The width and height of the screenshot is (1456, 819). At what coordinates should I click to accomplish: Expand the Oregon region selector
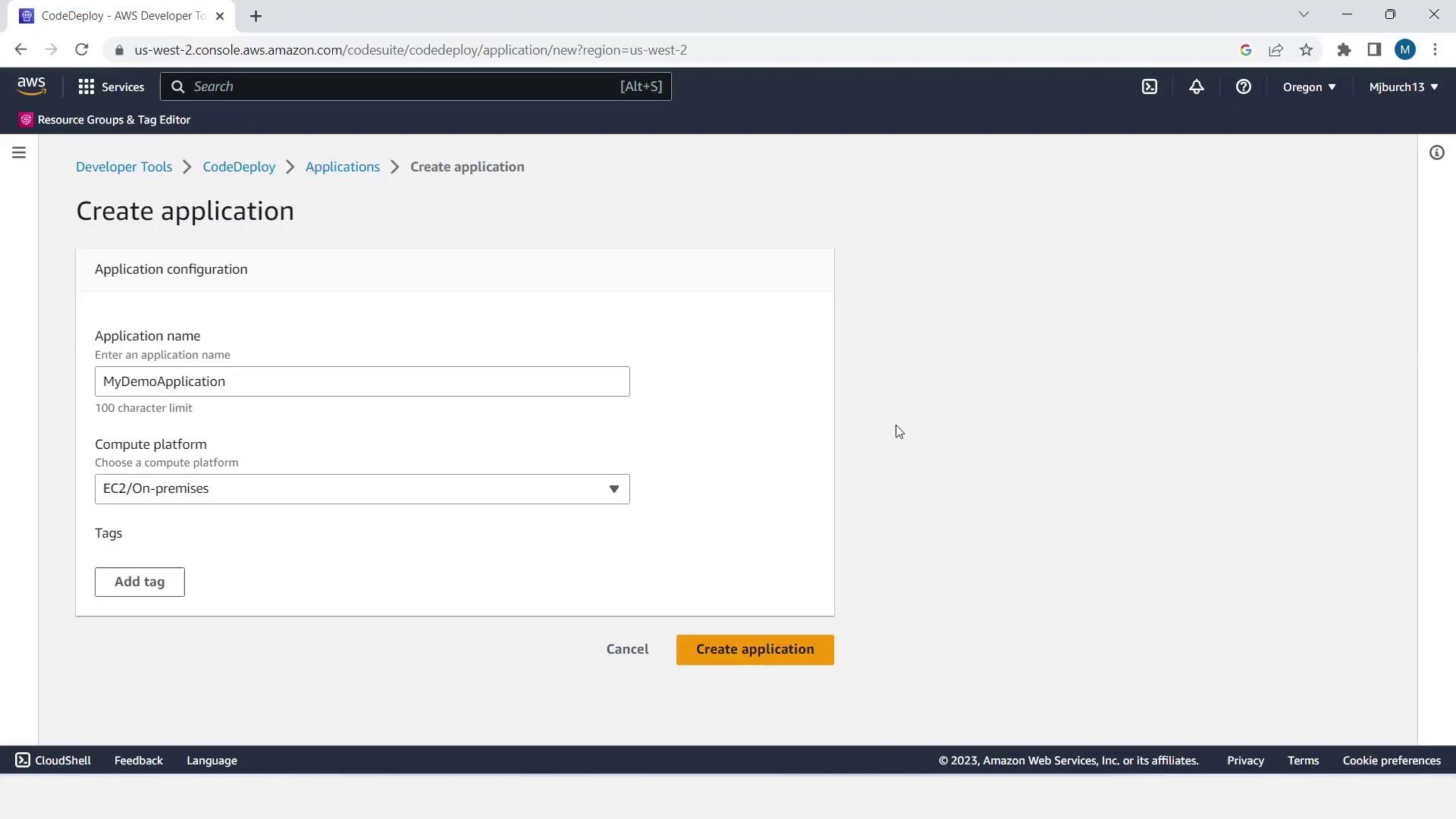pos(1309,86)
